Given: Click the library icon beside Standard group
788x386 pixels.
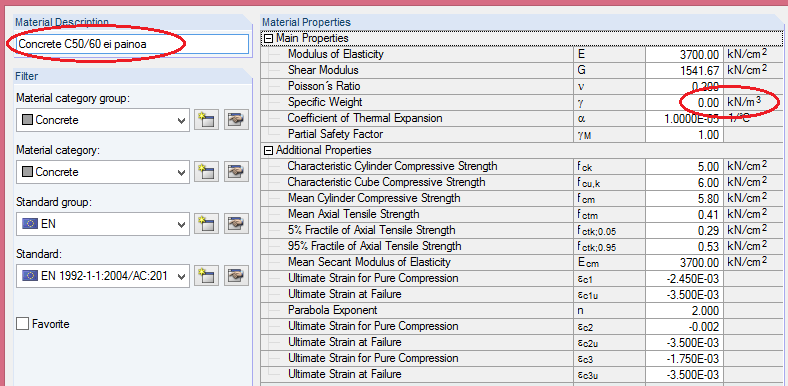Looking at the screenshot, I should tap(237, 224).
